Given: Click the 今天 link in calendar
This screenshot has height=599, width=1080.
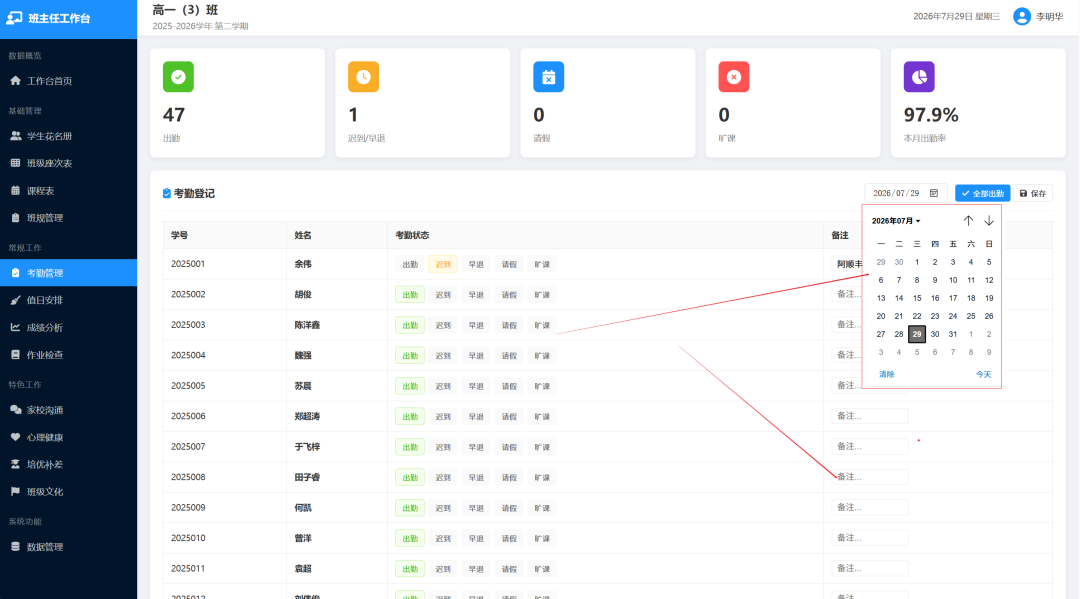Looking at the screenshot, I should tap(983, 375).
